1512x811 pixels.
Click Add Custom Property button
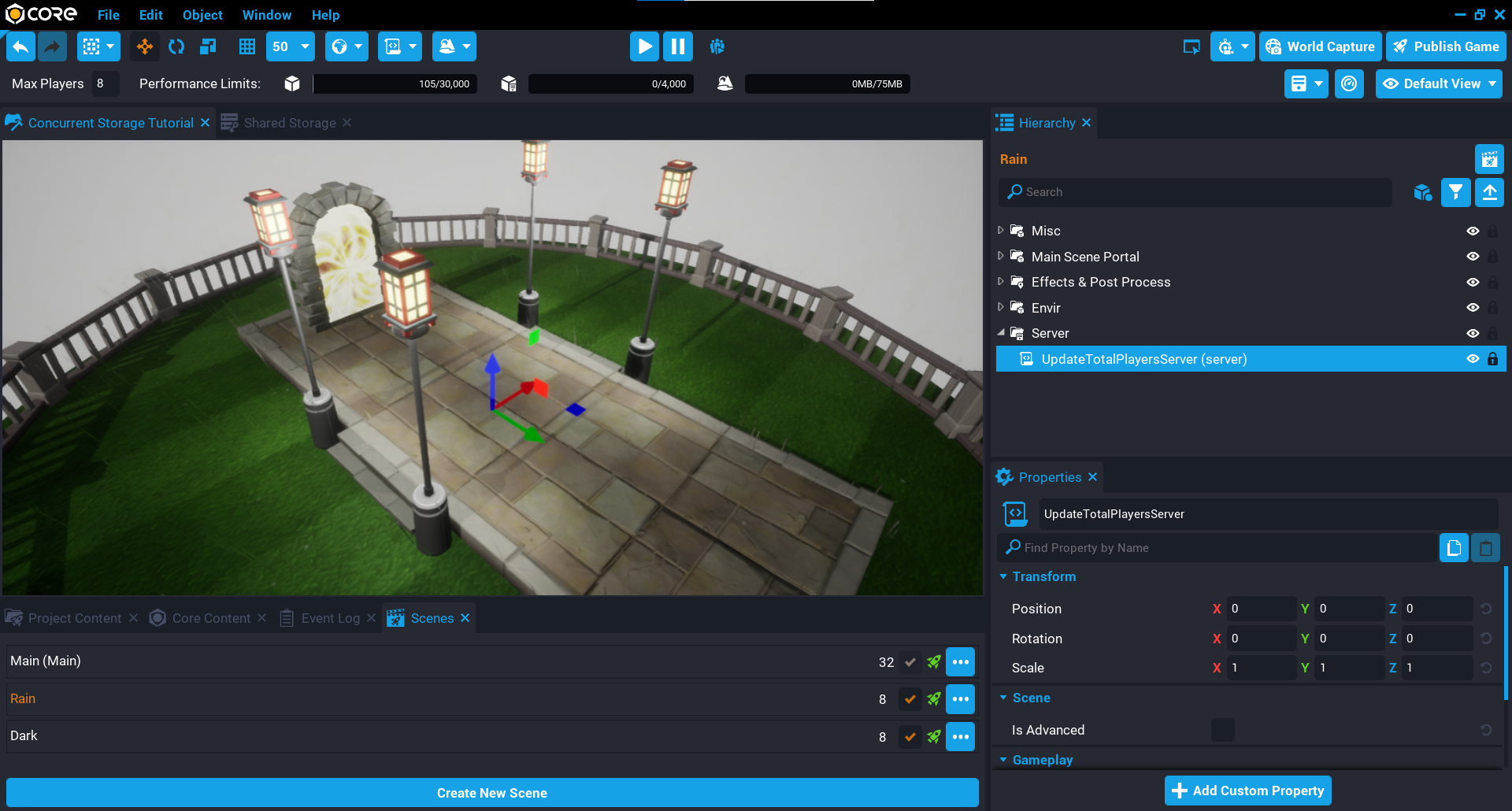[x=1247, y=791]
